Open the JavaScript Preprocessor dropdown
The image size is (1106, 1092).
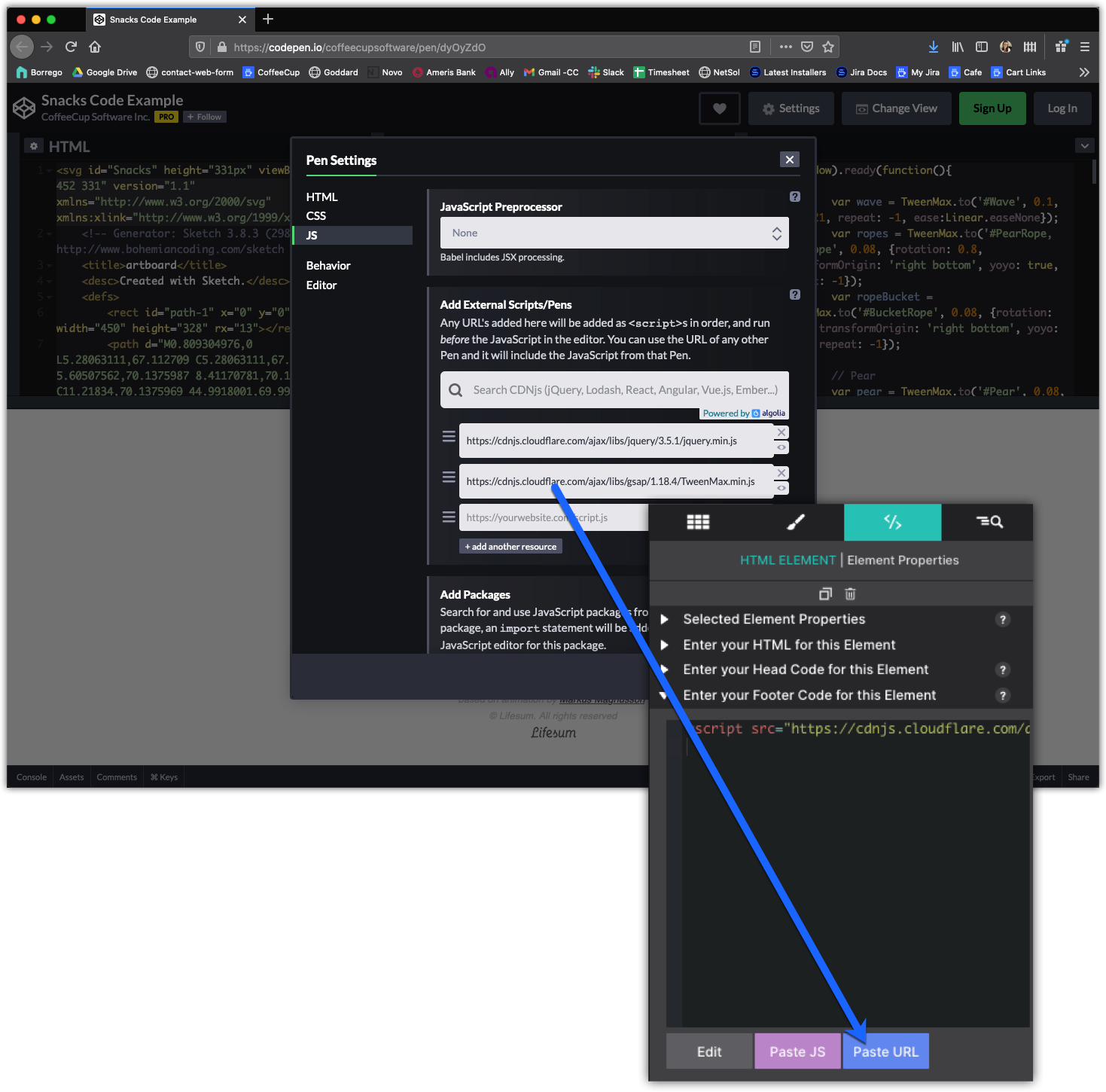coord(614,233)
